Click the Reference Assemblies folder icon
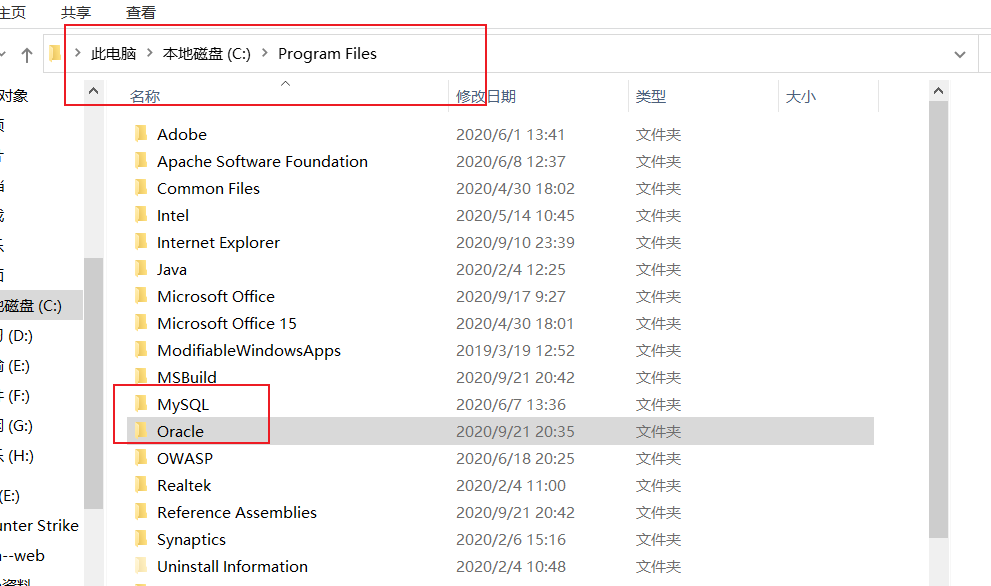This screenshot has height=586, width=991. tap(141, 511)
